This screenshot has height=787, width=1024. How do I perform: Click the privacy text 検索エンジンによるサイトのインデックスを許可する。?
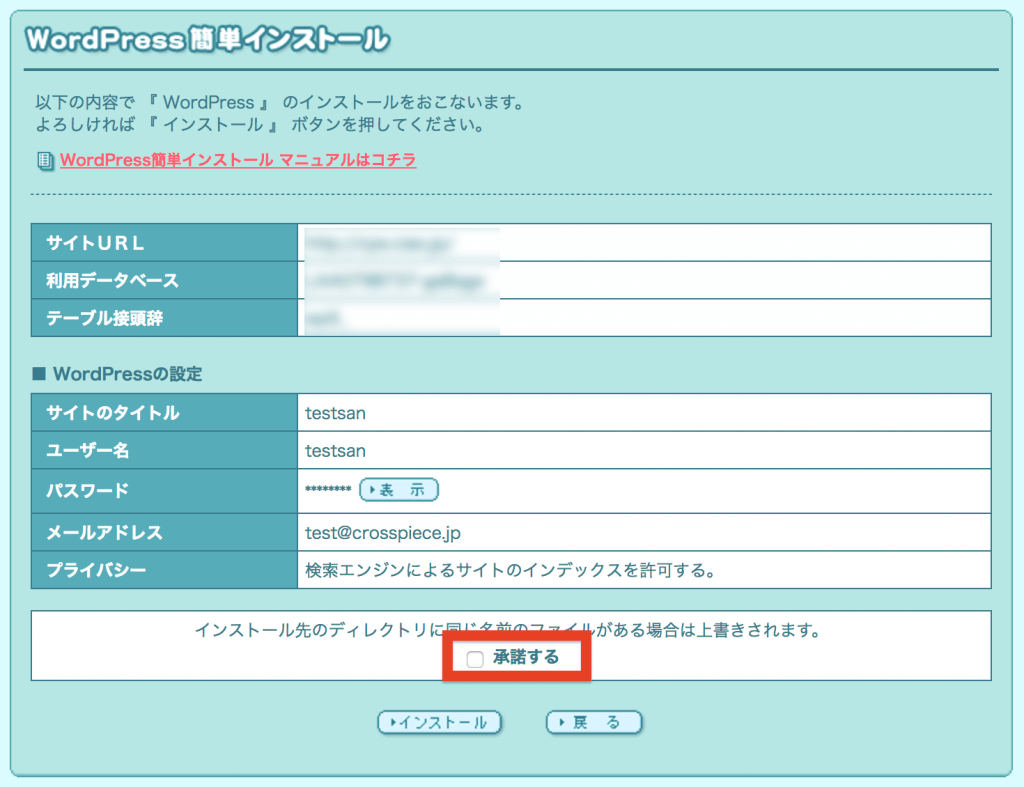(x=511, y=571)
